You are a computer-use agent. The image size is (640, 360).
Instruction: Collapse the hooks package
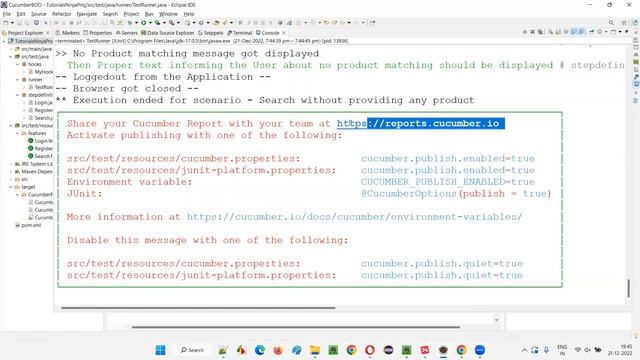click(18, 64)
